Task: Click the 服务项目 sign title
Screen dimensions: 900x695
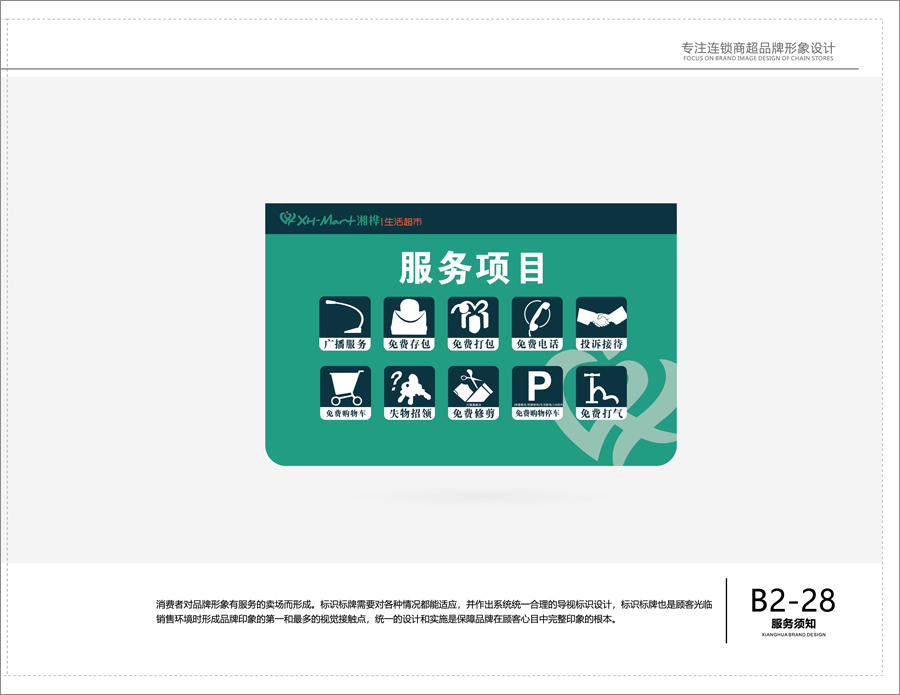Action: (472, 268)
